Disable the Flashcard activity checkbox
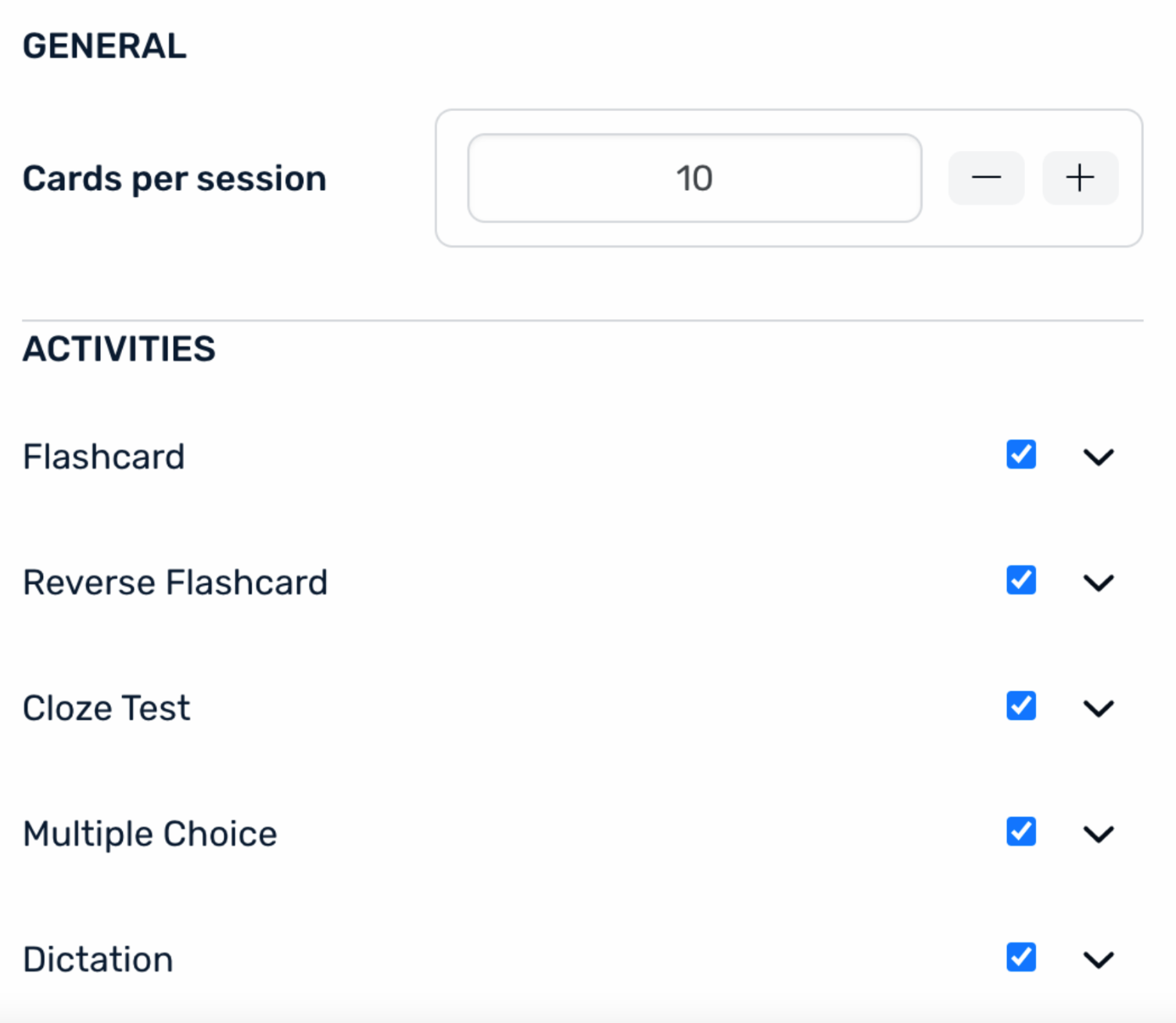Image resolution: width=1176 pixels, height=1023 pixels. pos(1021,454)
